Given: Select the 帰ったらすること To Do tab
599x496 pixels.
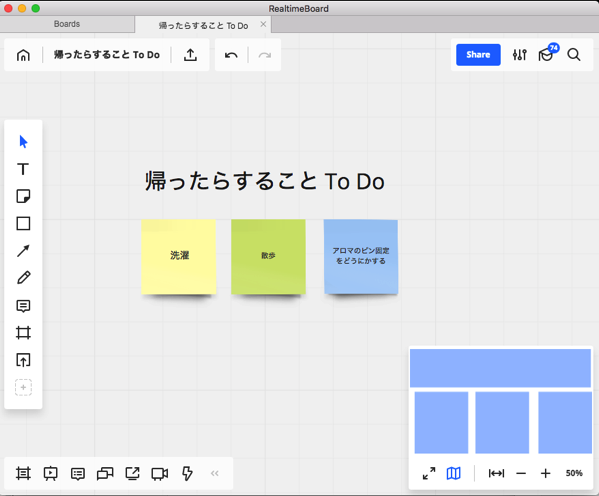Looking at the screenshot, I should point(203,26).
